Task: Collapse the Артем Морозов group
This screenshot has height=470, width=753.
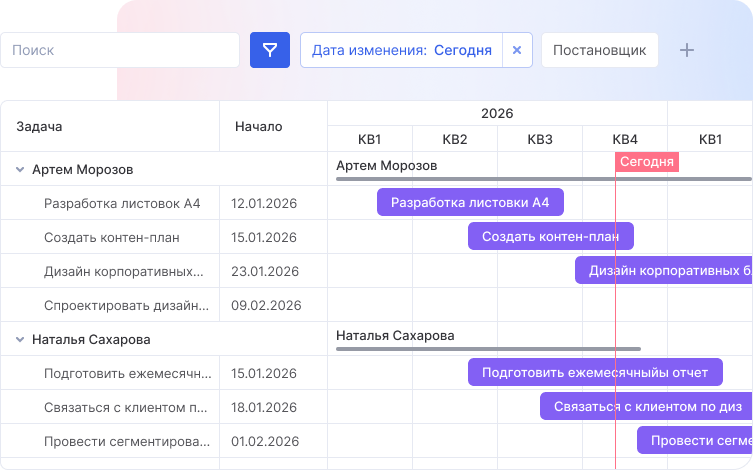Action: click(x=20, y=170)
